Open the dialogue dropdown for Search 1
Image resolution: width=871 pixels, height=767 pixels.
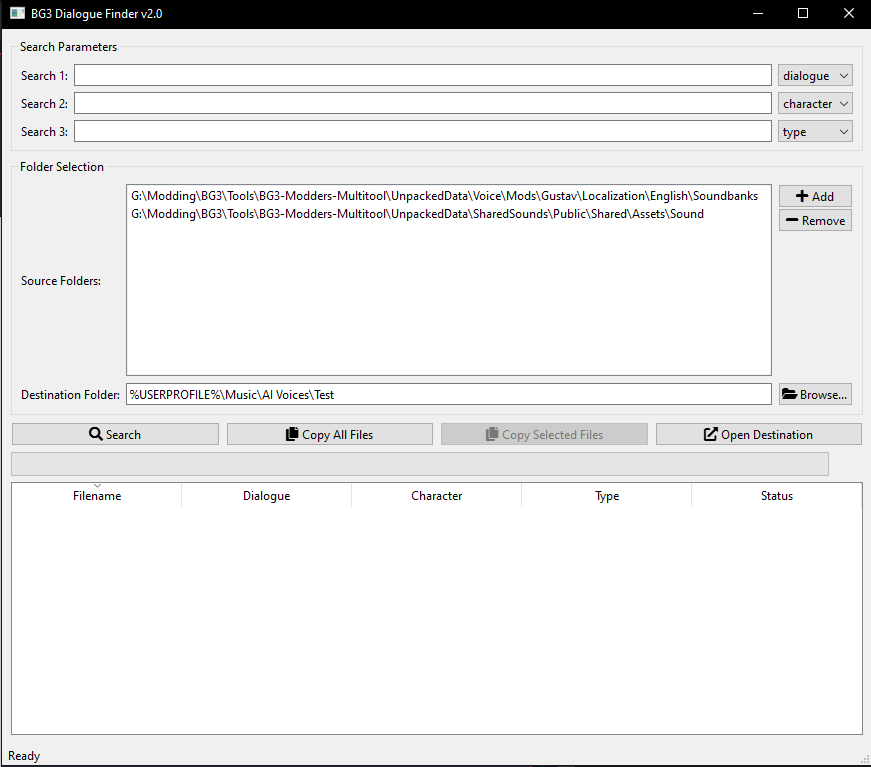coord(815,76)
